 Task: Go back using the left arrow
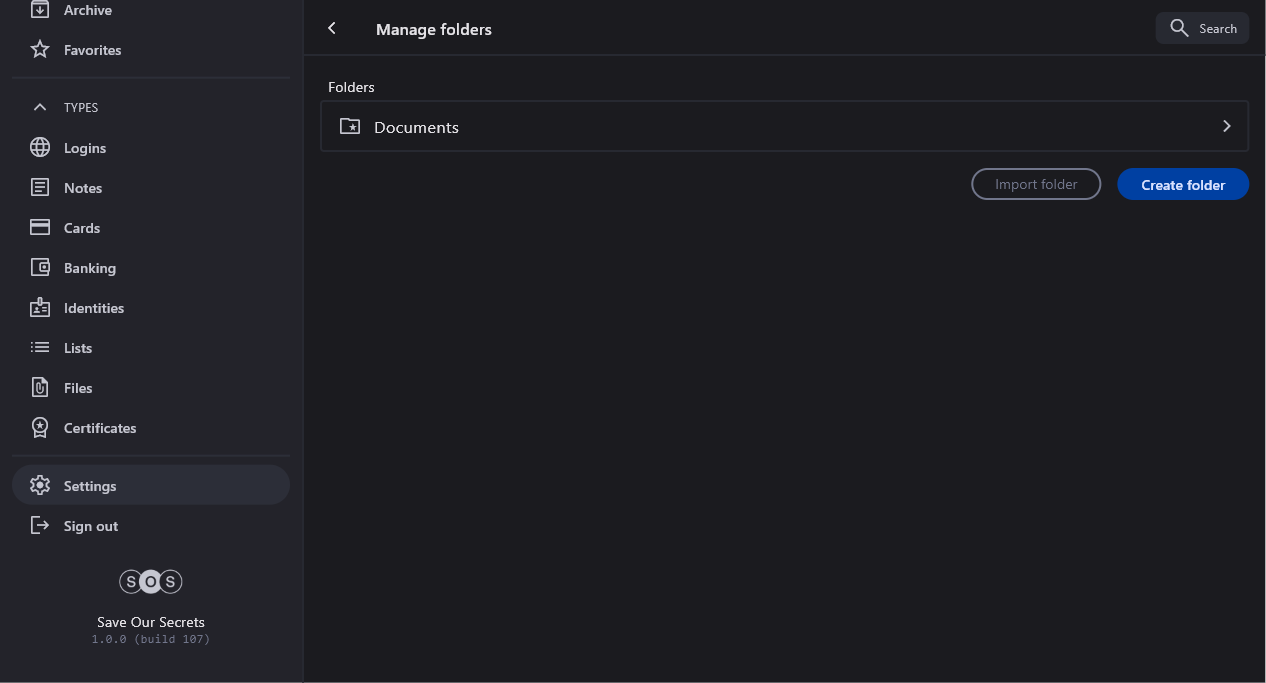click(332, 29)
